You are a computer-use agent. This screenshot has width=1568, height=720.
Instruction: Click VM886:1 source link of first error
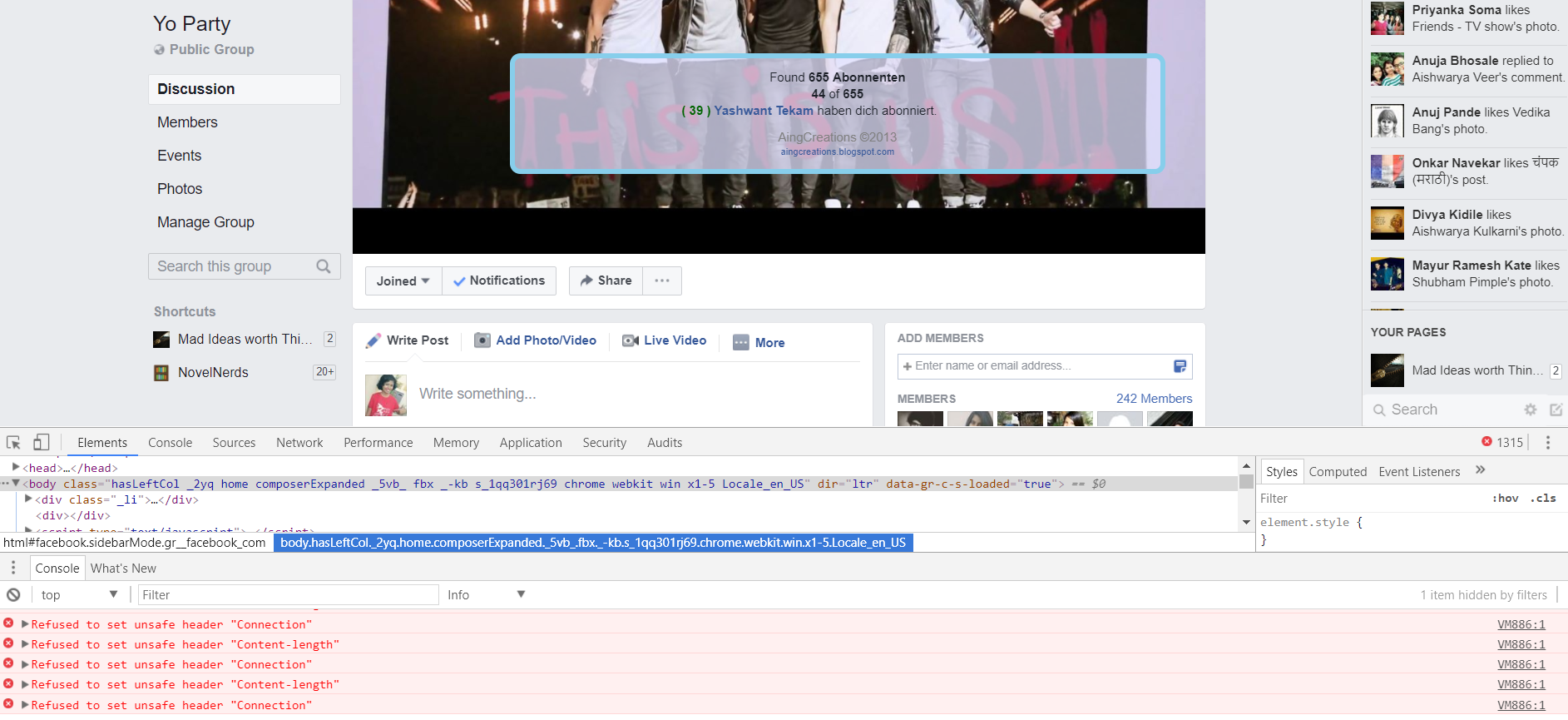click(1521, 624)
